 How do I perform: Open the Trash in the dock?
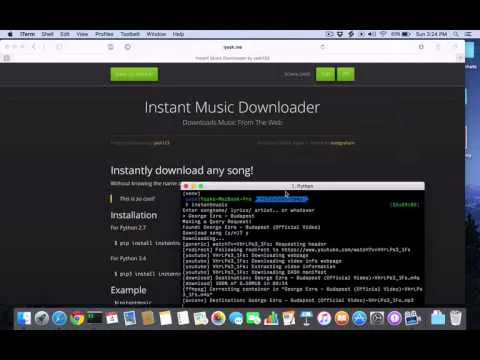pos(456,318)
